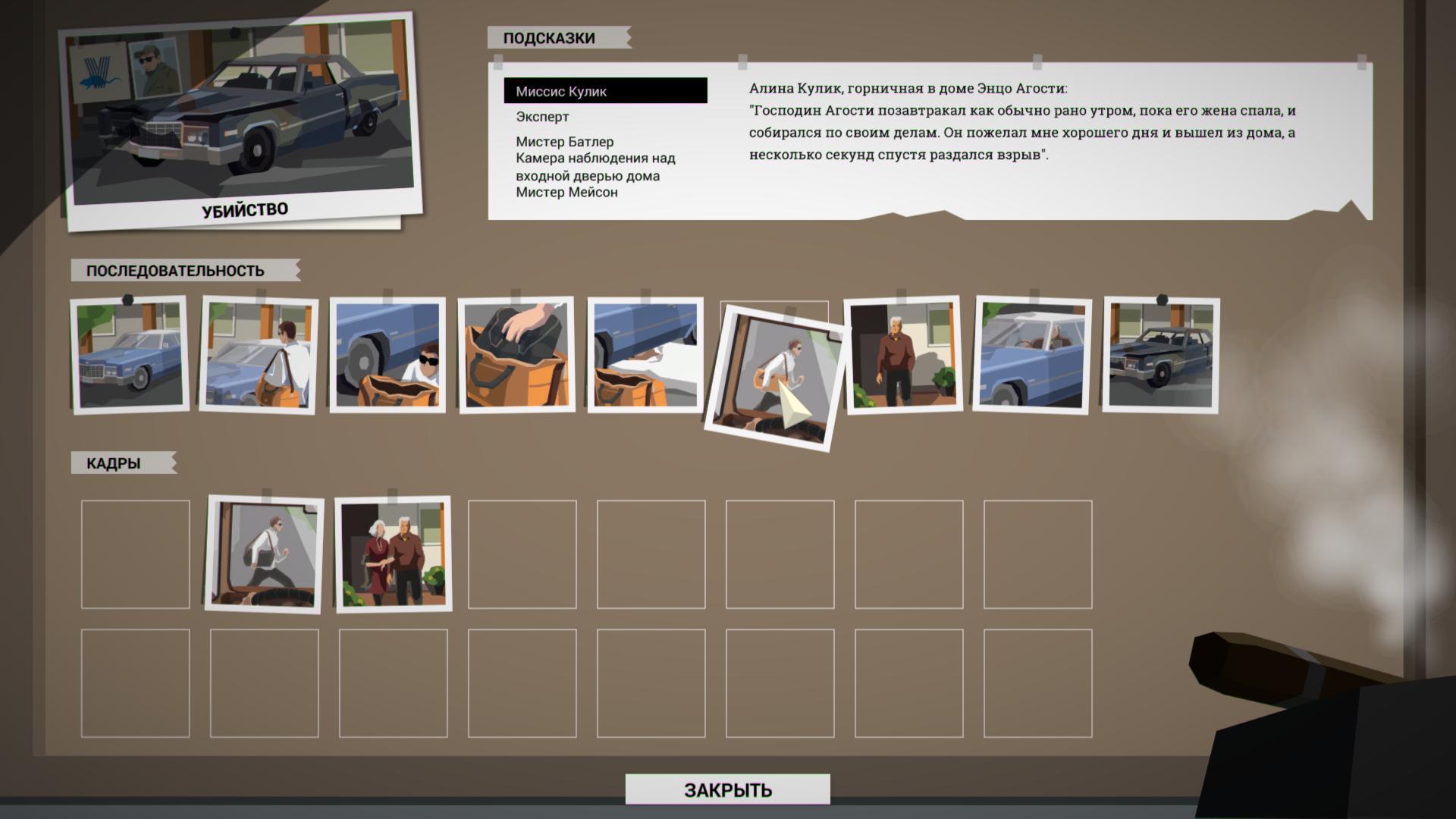
Task: Select sequence photo of hand reaching into bag
Action: (516, 355)
